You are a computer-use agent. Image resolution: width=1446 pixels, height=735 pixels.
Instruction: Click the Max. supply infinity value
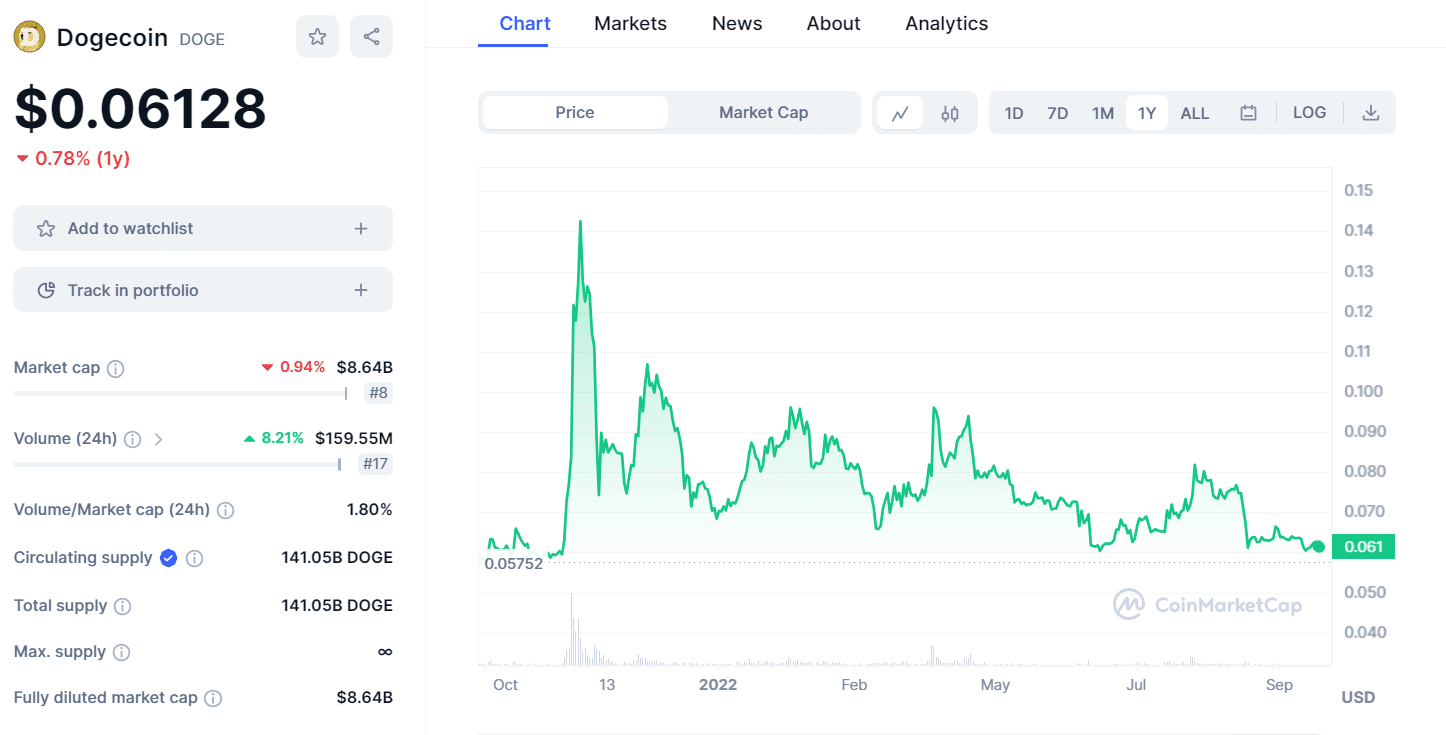click(x=385, y=651)
